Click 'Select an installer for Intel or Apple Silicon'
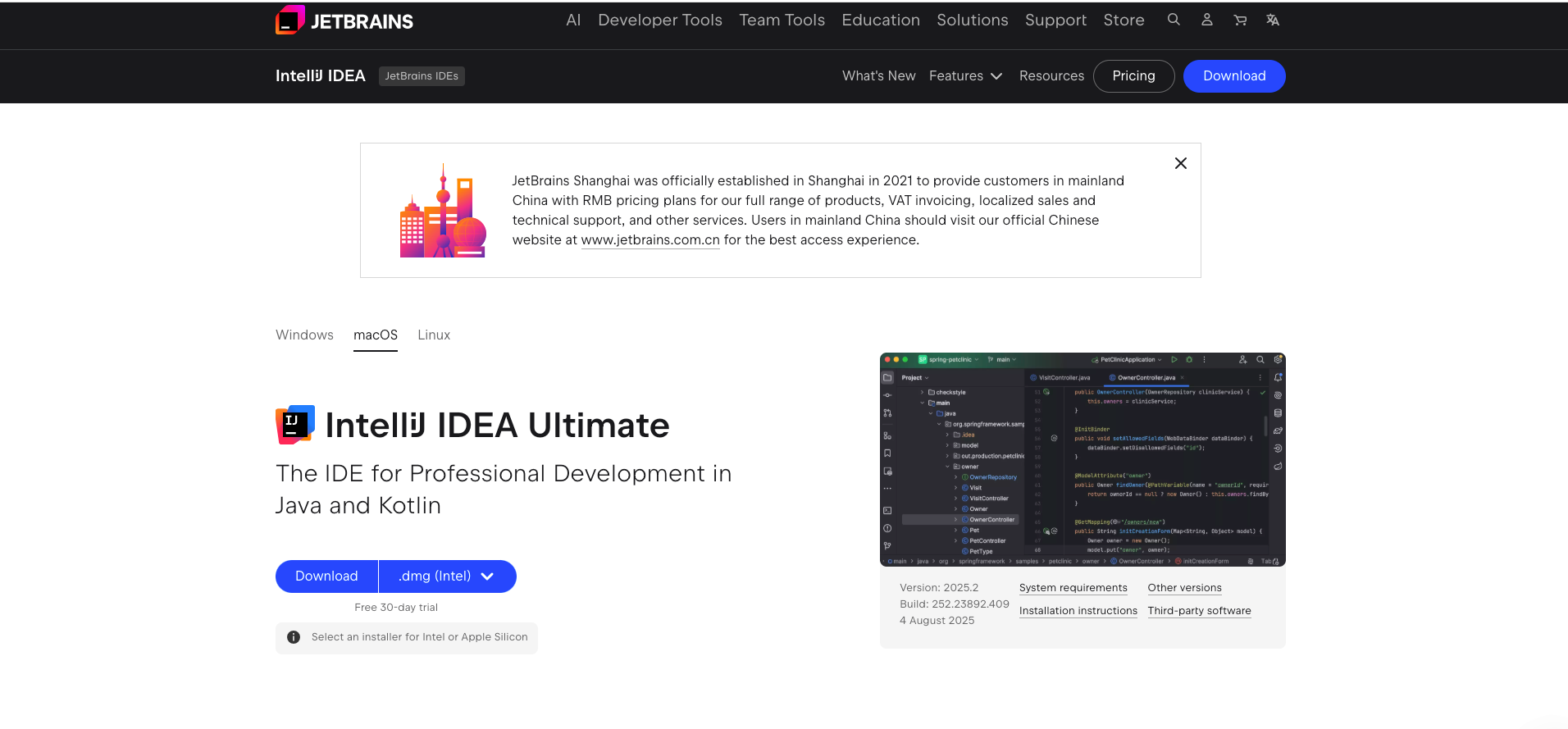The image size is (1568, 729). tap(419, 637)
